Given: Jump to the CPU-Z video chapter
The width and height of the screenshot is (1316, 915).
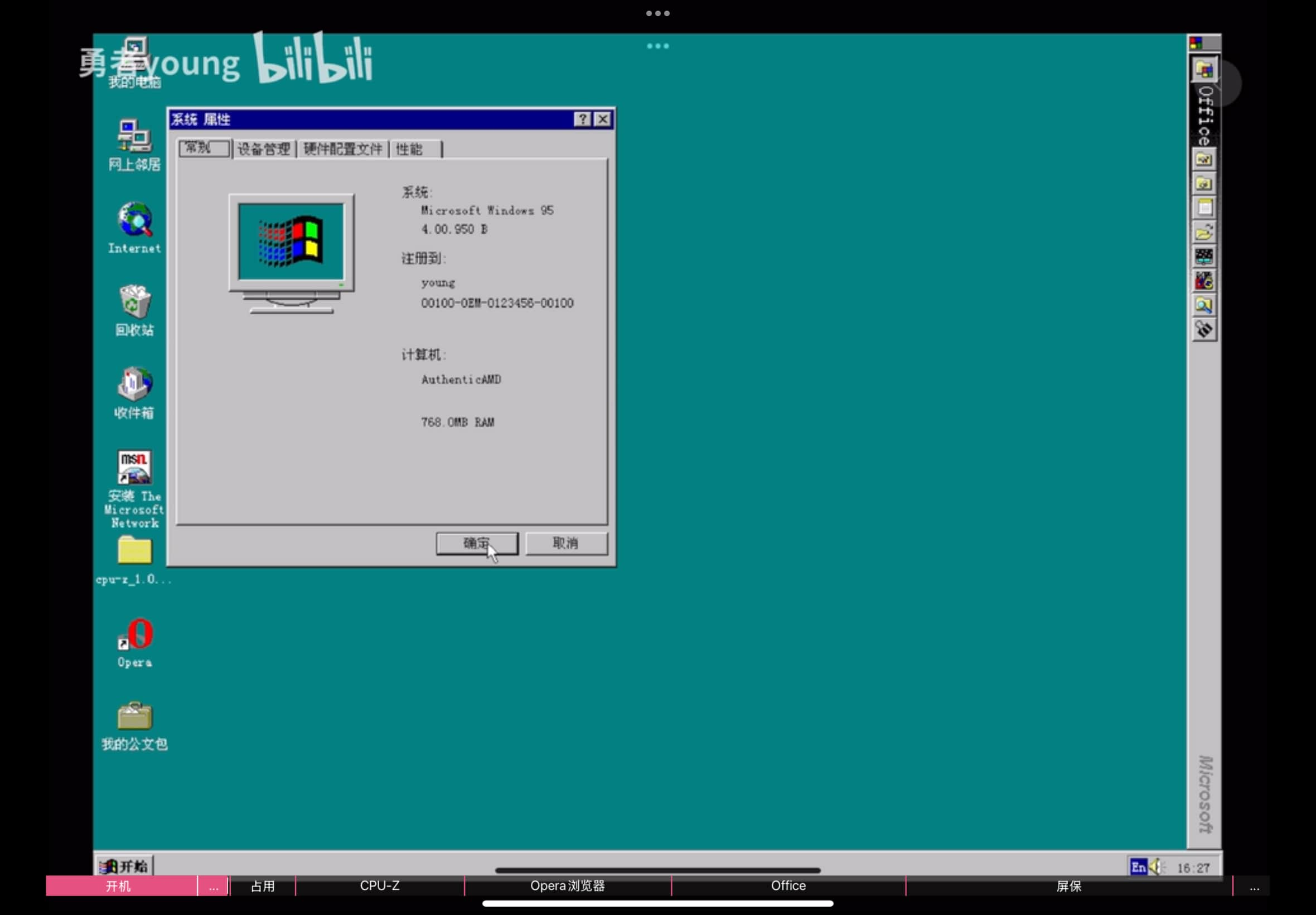Looking at the screenshot, I should click(x=380, y=886).
